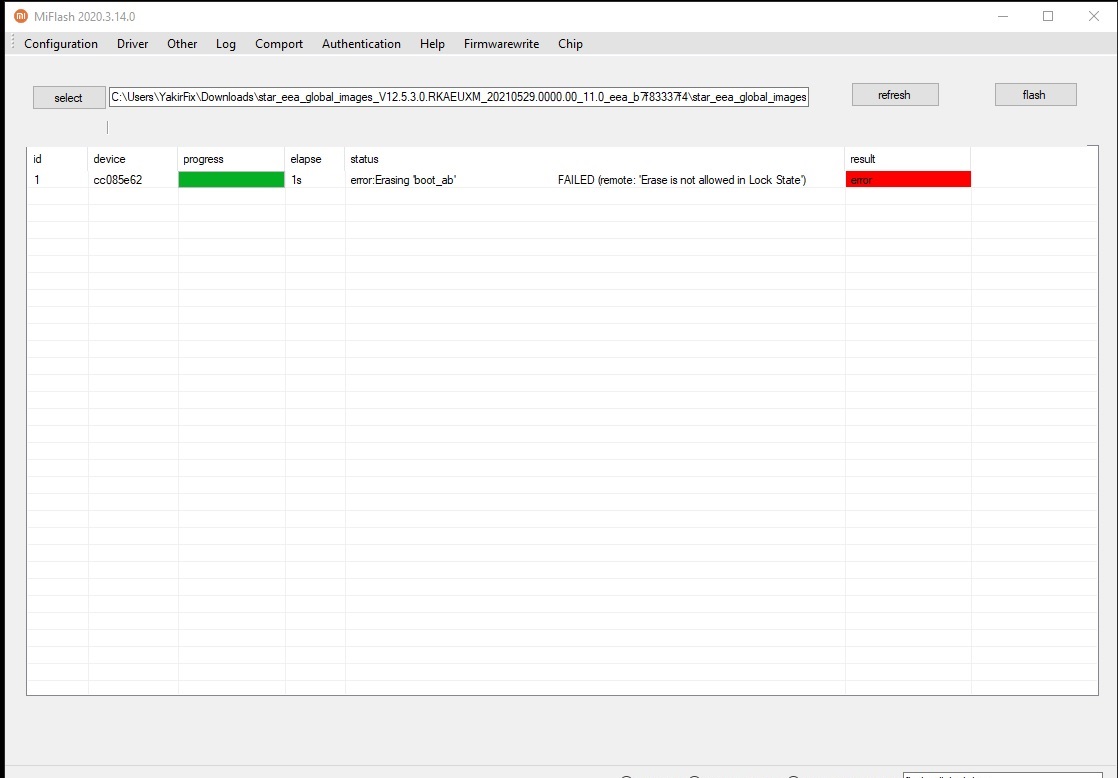This screenshot has width=1118, height=778.
Task: Click the device column header
Action: [x=133, y=159]
